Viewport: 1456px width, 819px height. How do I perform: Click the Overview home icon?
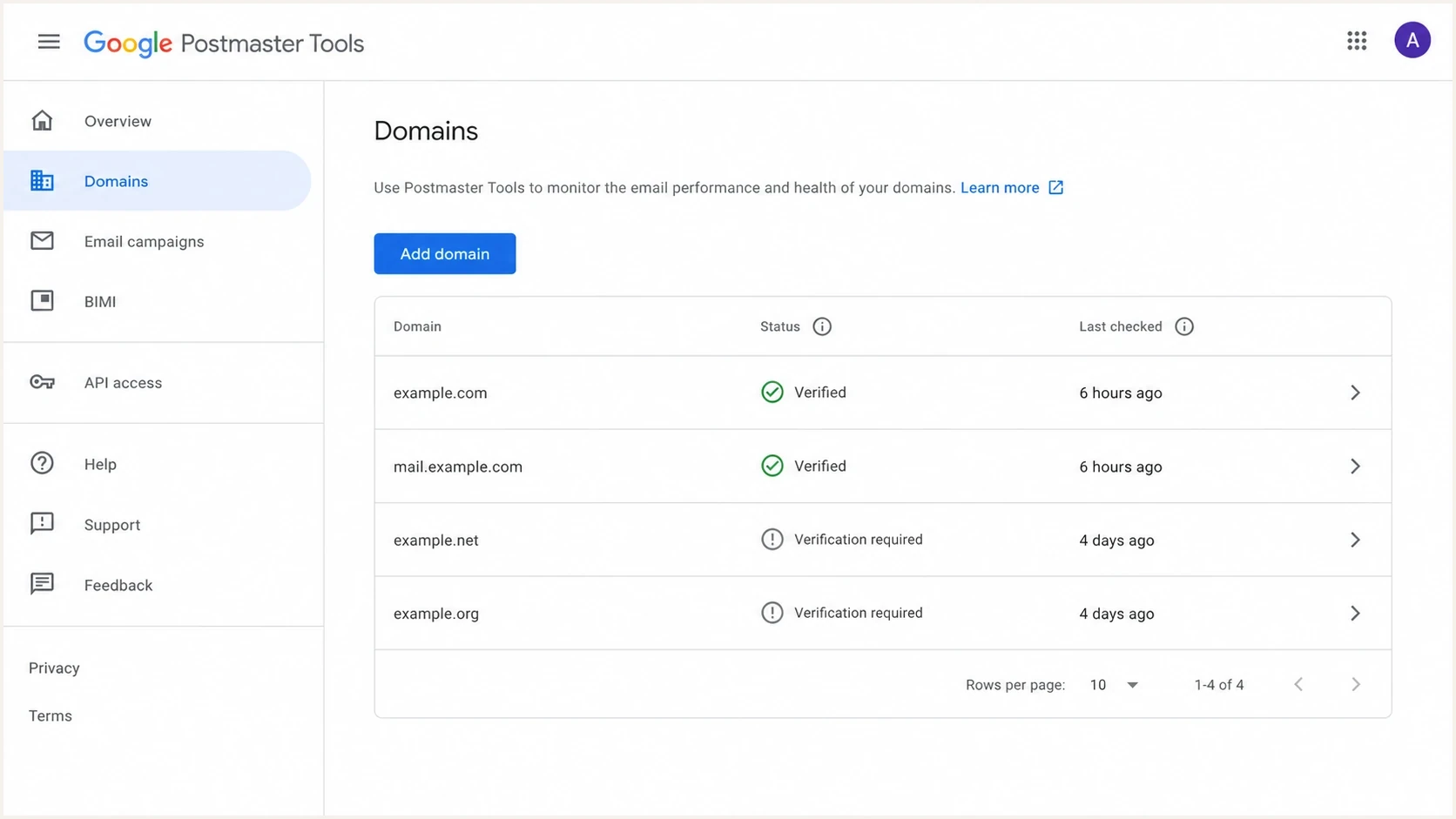[x=42, y=120]
